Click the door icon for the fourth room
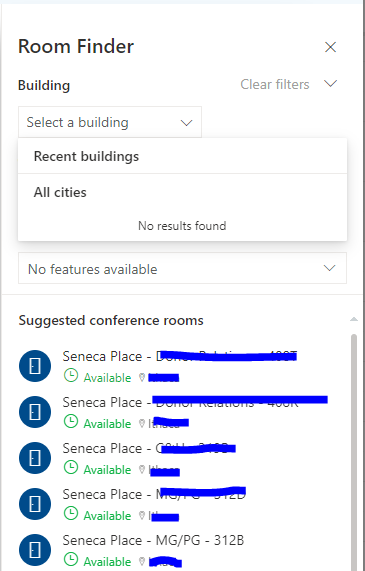The image size is (365, 571). pyautogui.click(x=35, y=504)
